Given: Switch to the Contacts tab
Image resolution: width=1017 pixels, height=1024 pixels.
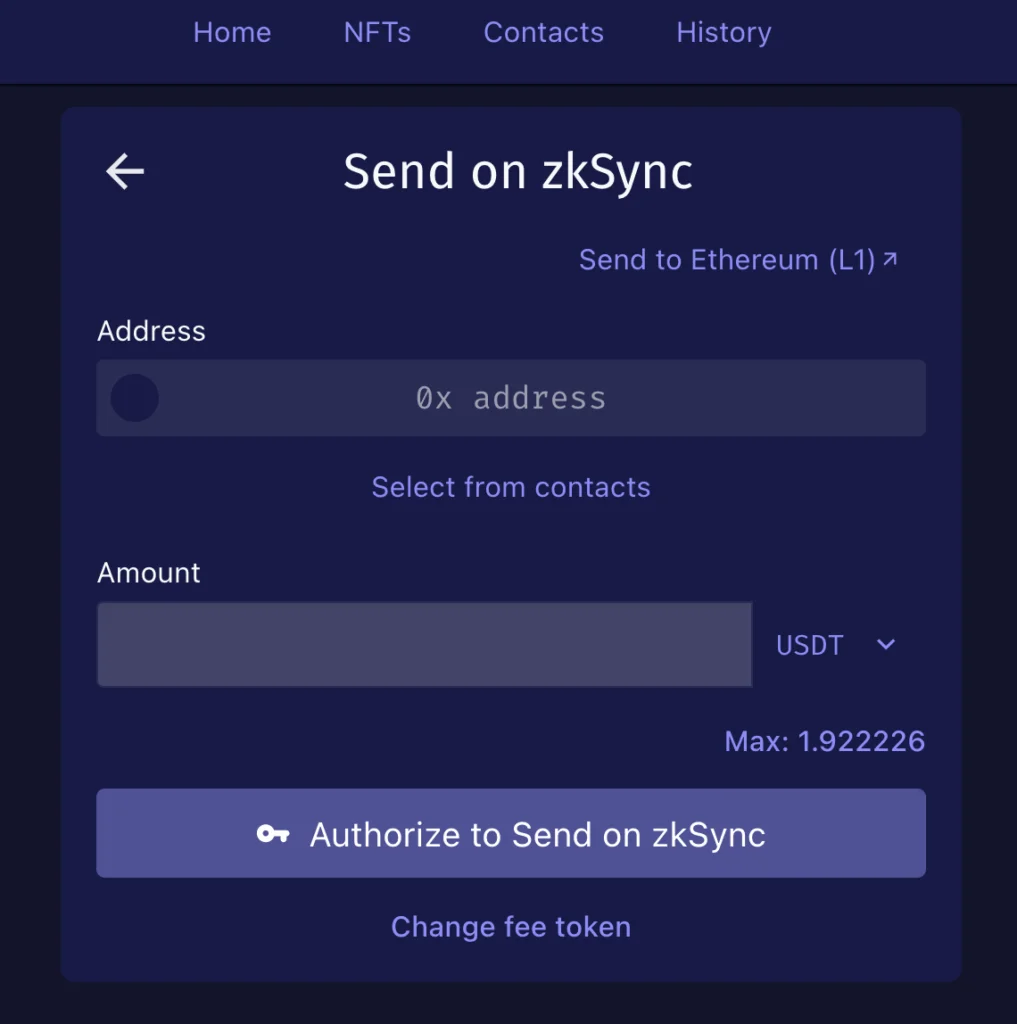Looking at the screenshot, I should (x=543, y=32).
